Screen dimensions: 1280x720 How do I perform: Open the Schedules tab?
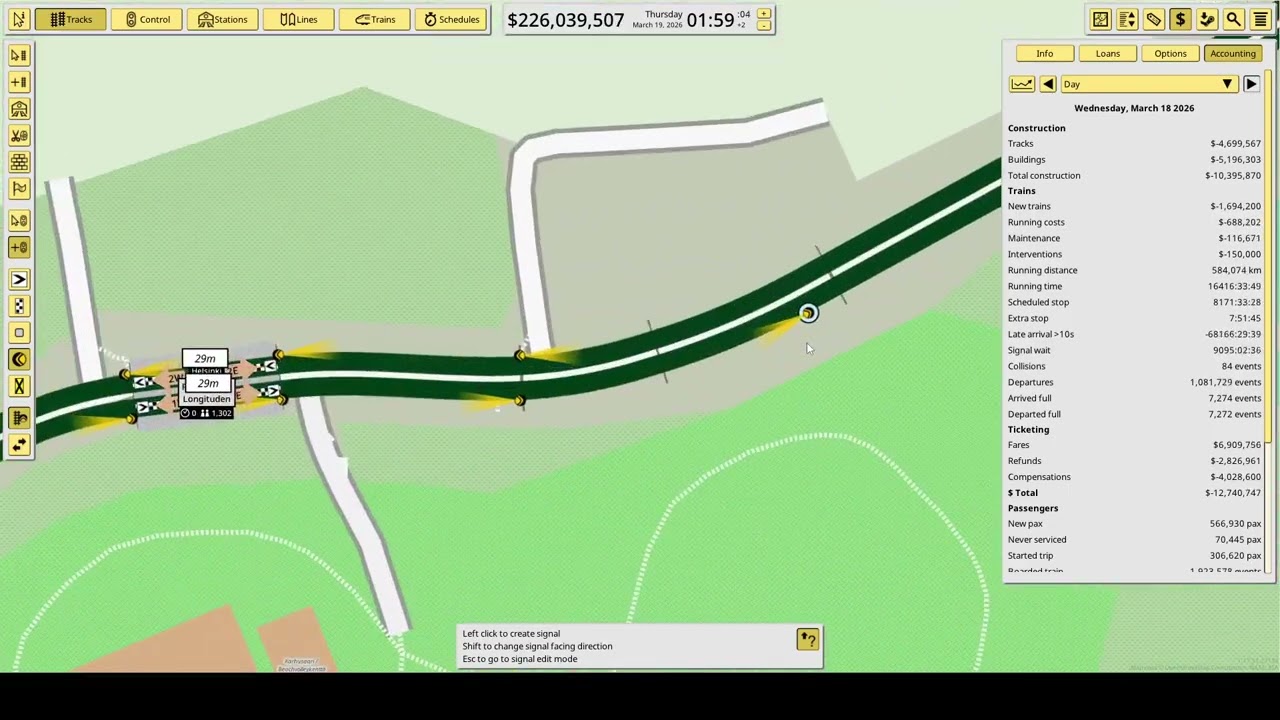tap(452, 19)
